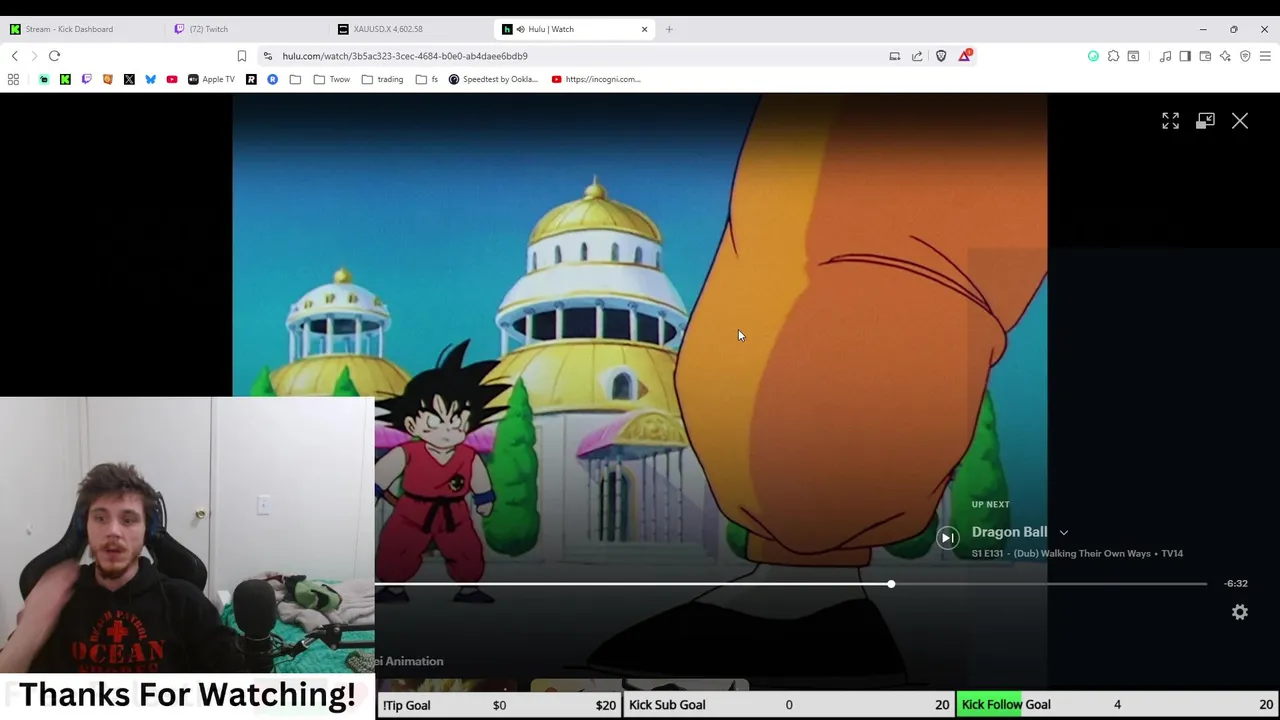Go back using the browser back arrow

[14, 56]
